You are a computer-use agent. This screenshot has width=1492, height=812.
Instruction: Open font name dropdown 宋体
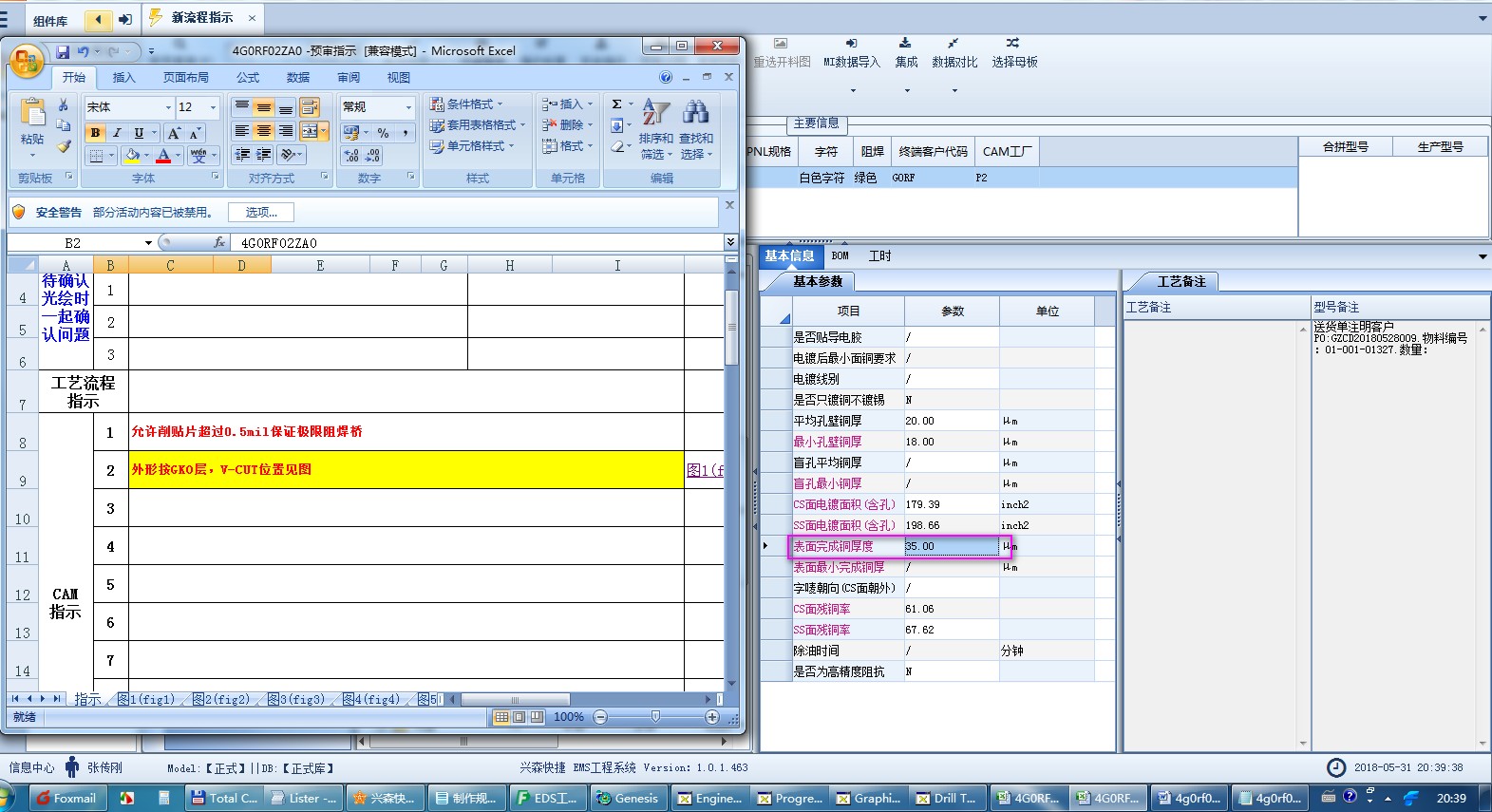tap(168, 107)
